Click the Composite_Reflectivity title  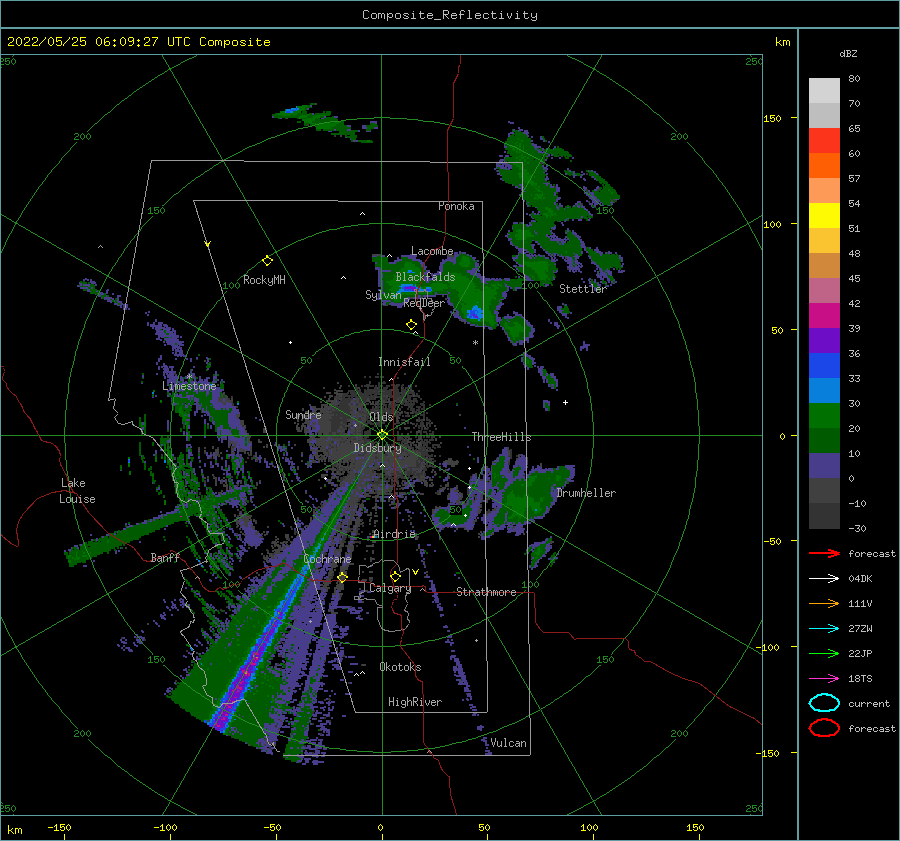coord(450,15)
